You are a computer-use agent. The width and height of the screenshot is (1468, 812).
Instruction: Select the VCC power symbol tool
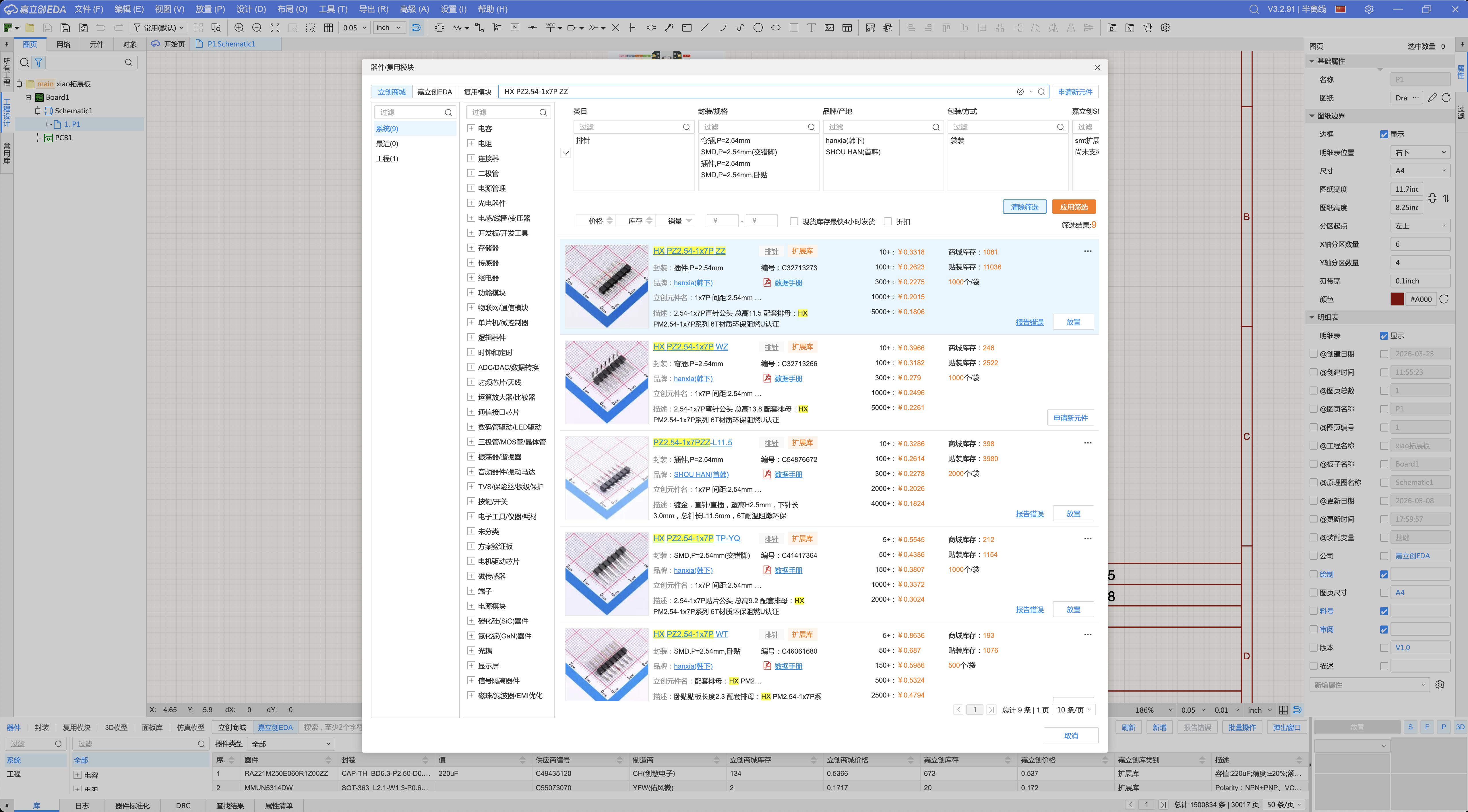550,27
